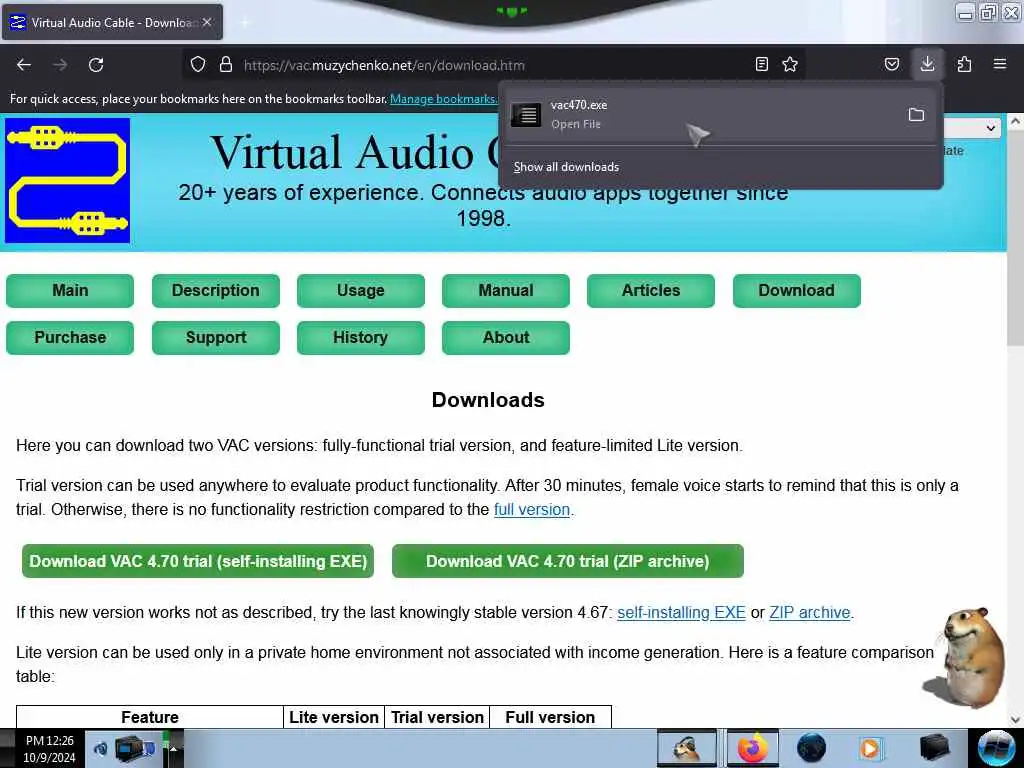Click the computer icon in system tray
The height and width of the screenshot is (768, 1024).
134,748
